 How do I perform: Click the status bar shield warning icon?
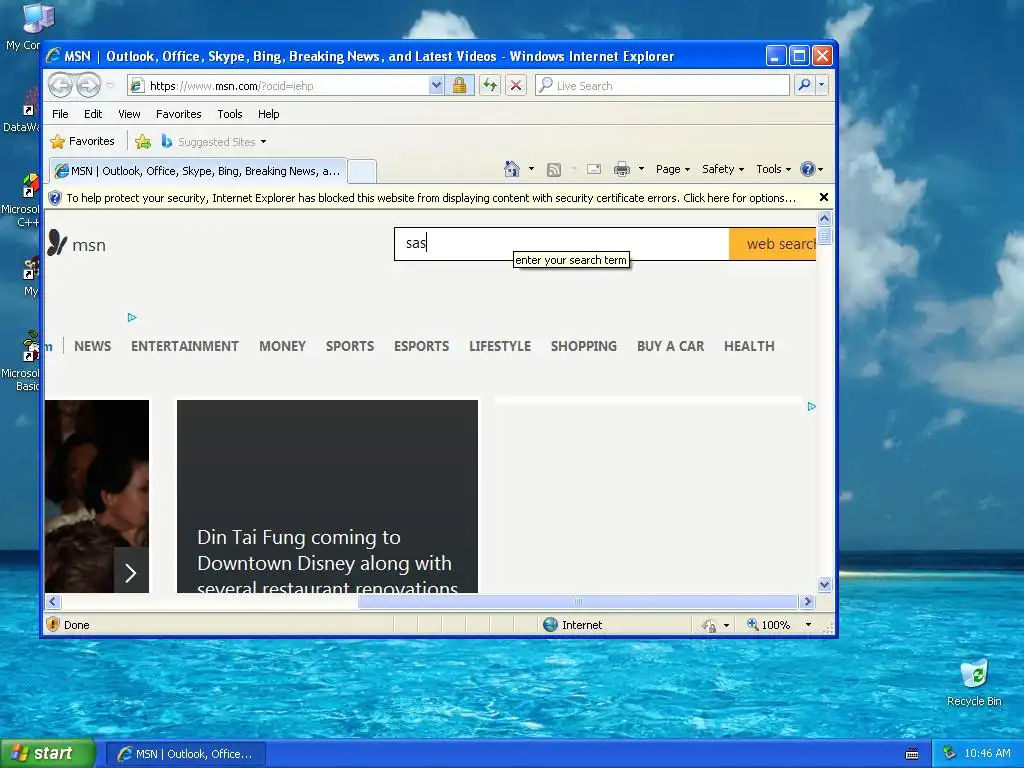coord(54,624)
